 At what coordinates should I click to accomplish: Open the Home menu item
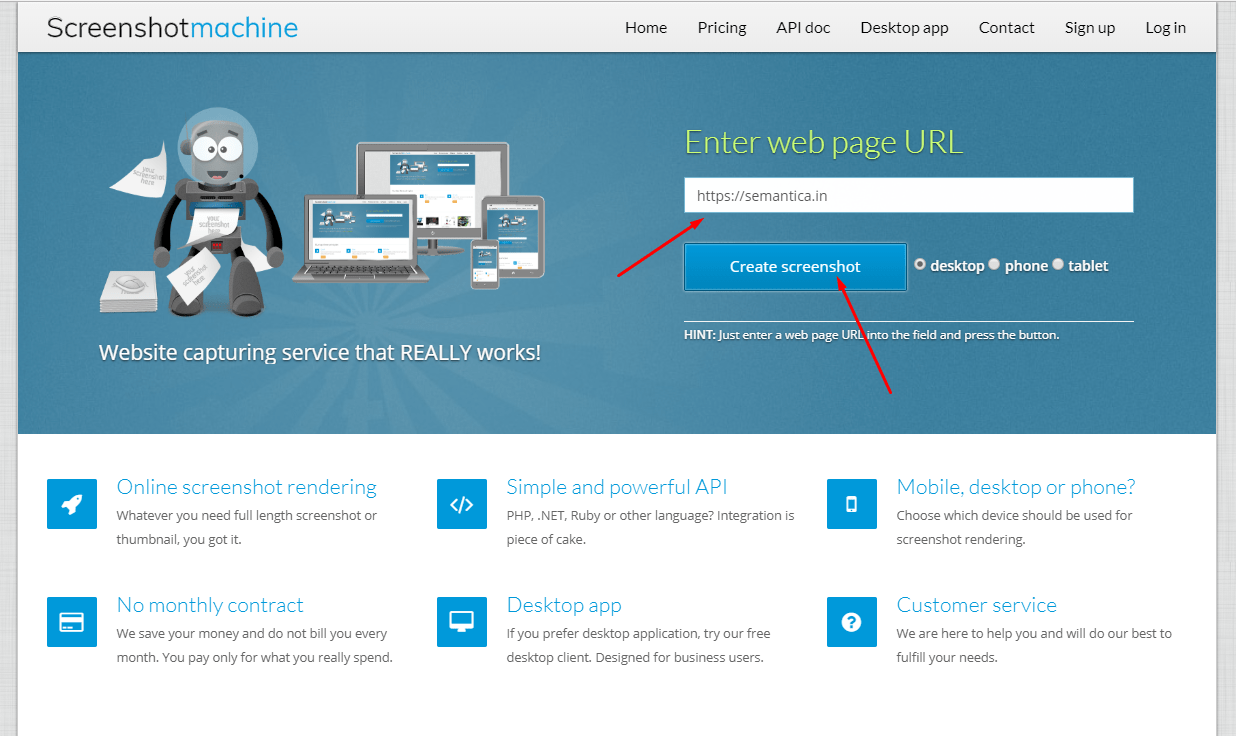click(646, 28)
